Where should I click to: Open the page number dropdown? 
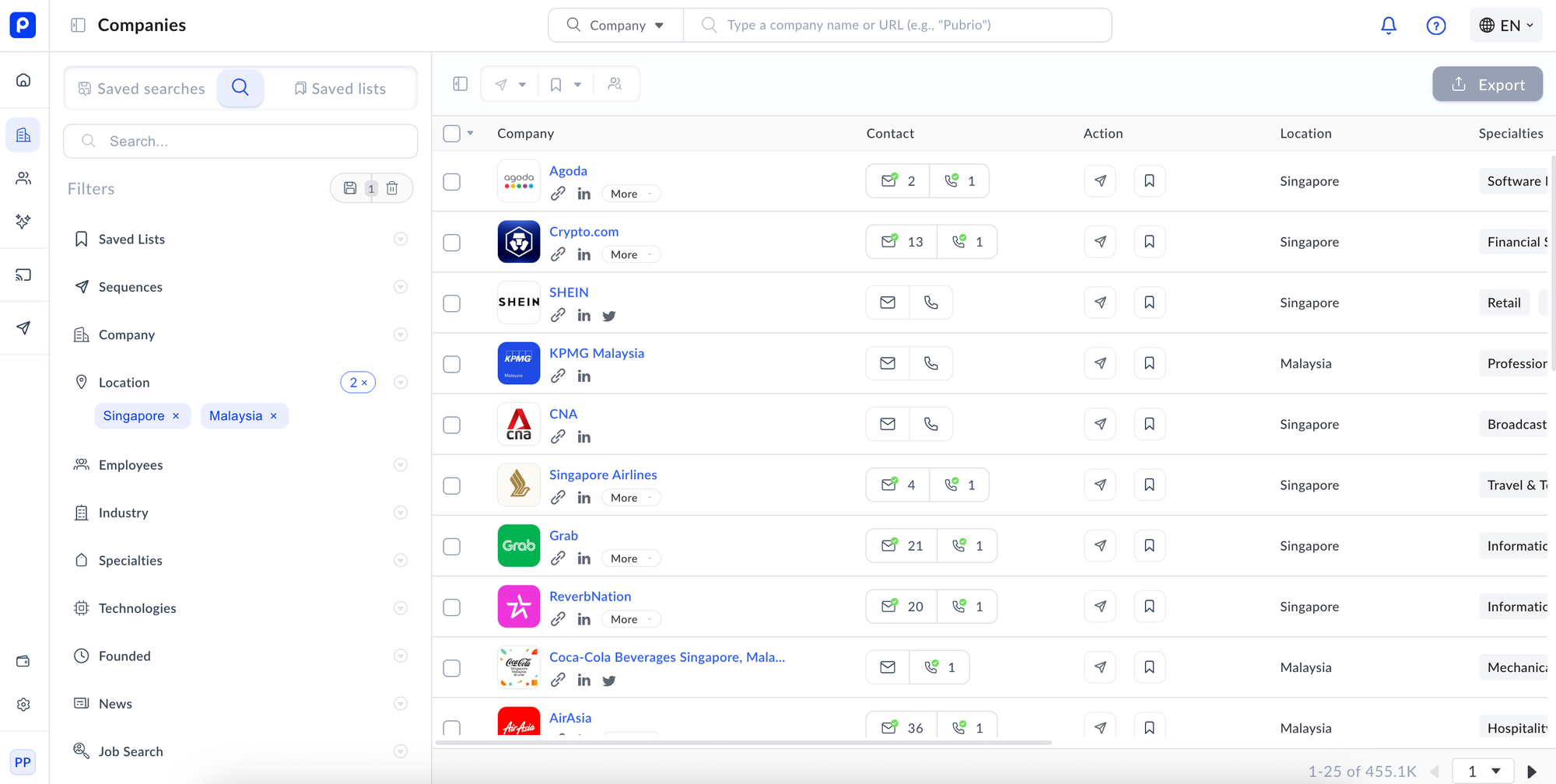pyautogui.click(x=1484, y=772)
